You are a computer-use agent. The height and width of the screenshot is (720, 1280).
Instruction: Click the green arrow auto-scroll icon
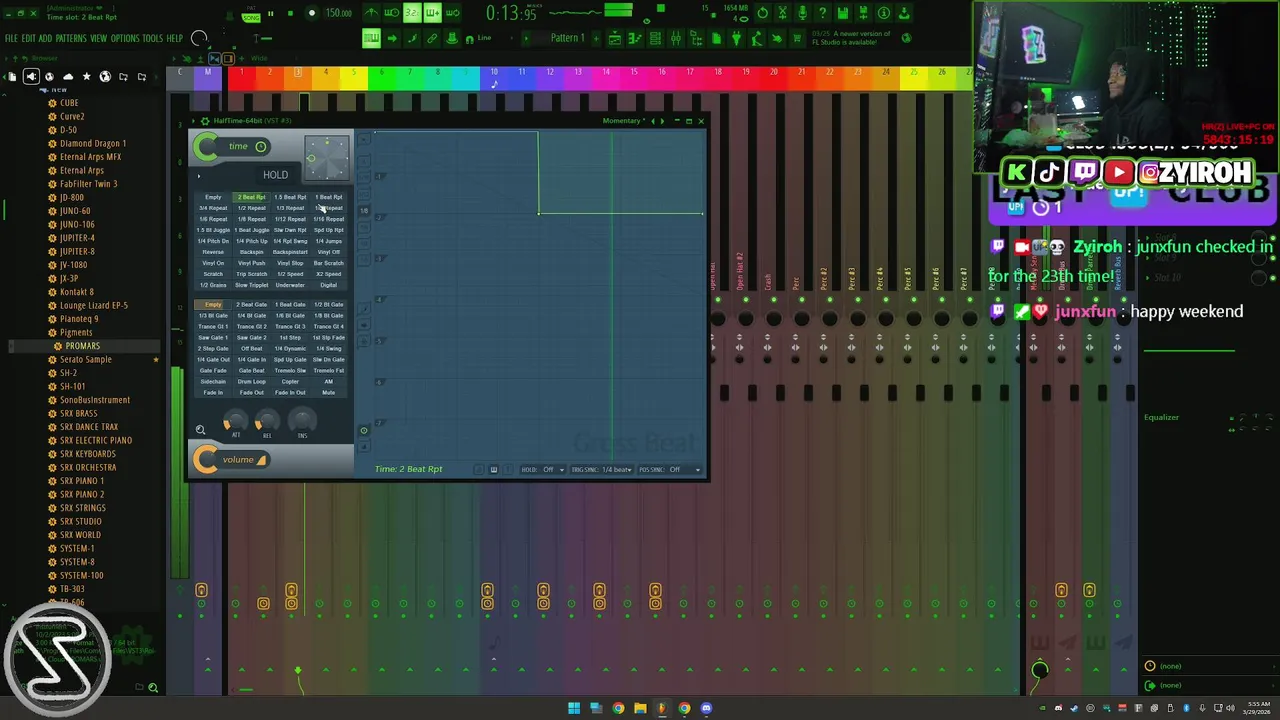coord(391,38)
